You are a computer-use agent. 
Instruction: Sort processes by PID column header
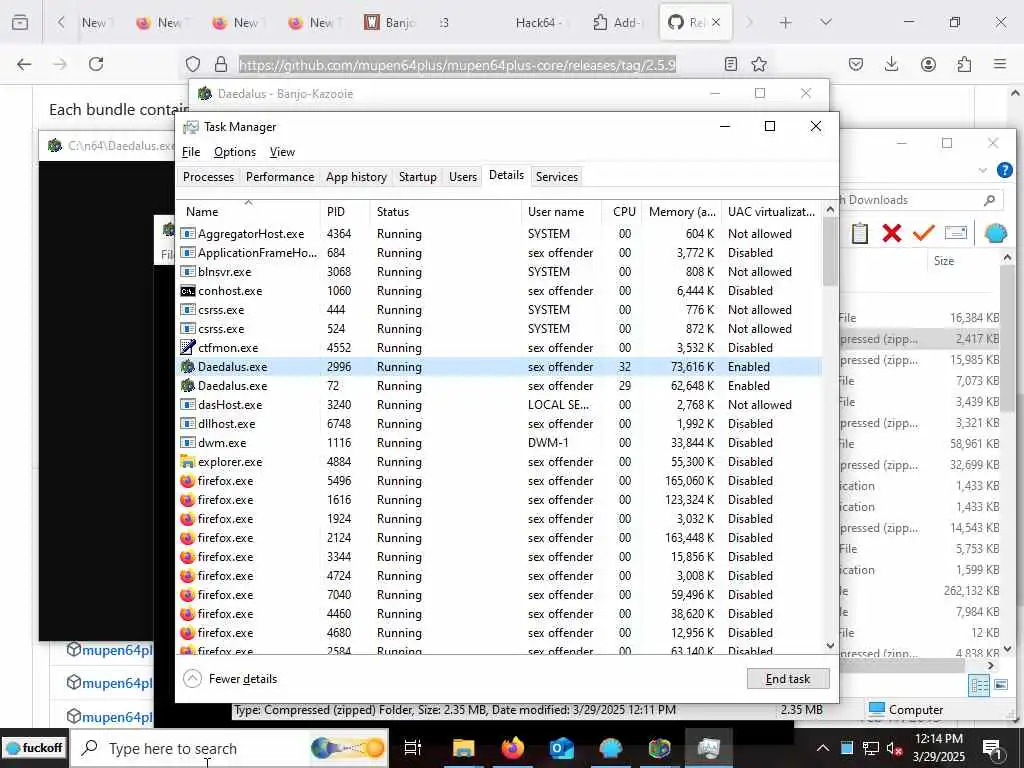345,212
